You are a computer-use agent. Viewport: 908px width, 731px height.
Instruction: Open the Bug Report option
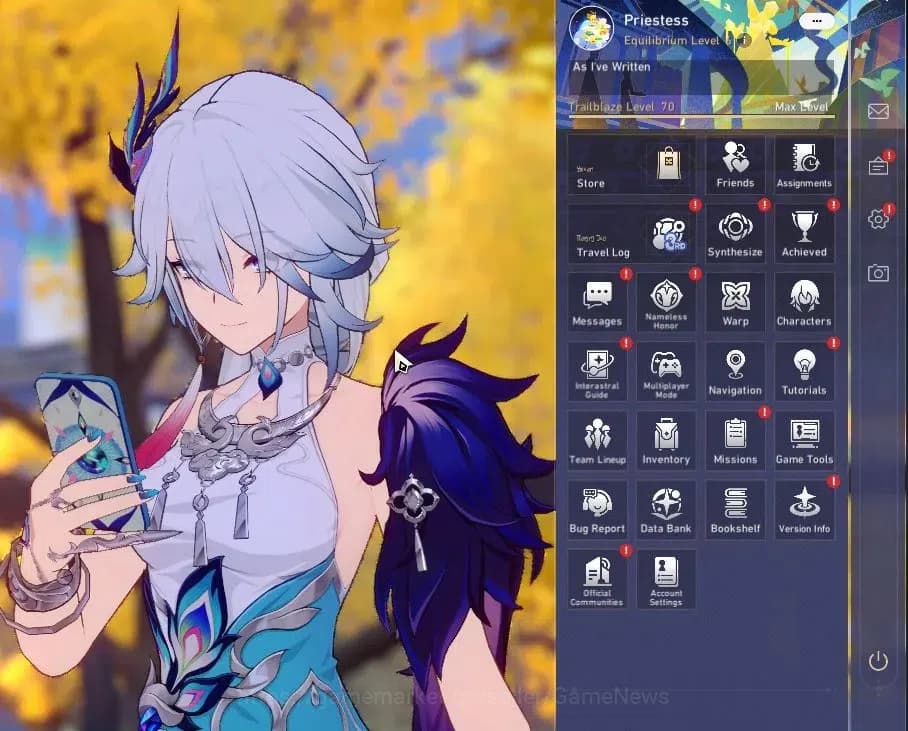click(x=597, y=510)
